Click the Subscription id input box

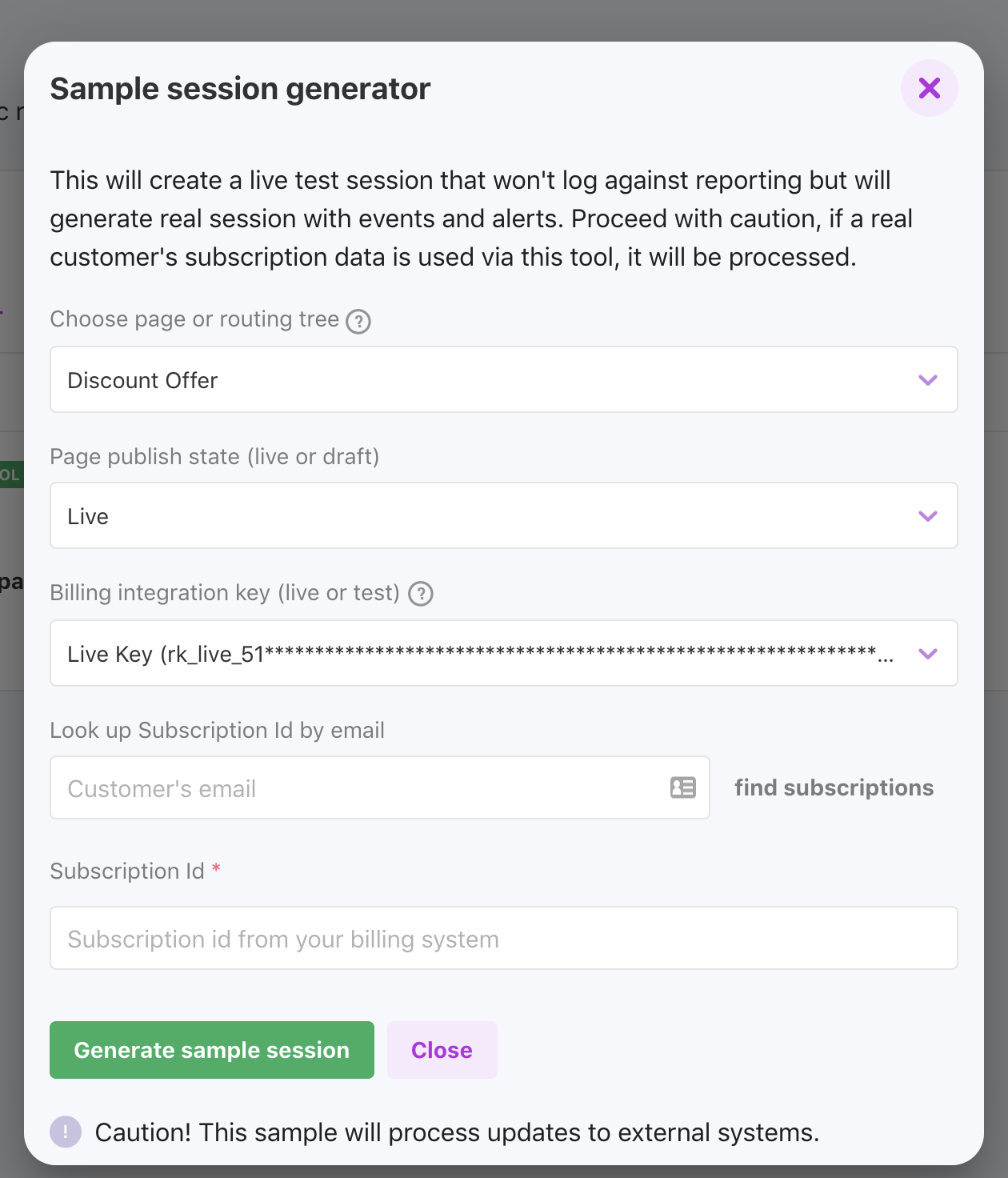[503, 939]
